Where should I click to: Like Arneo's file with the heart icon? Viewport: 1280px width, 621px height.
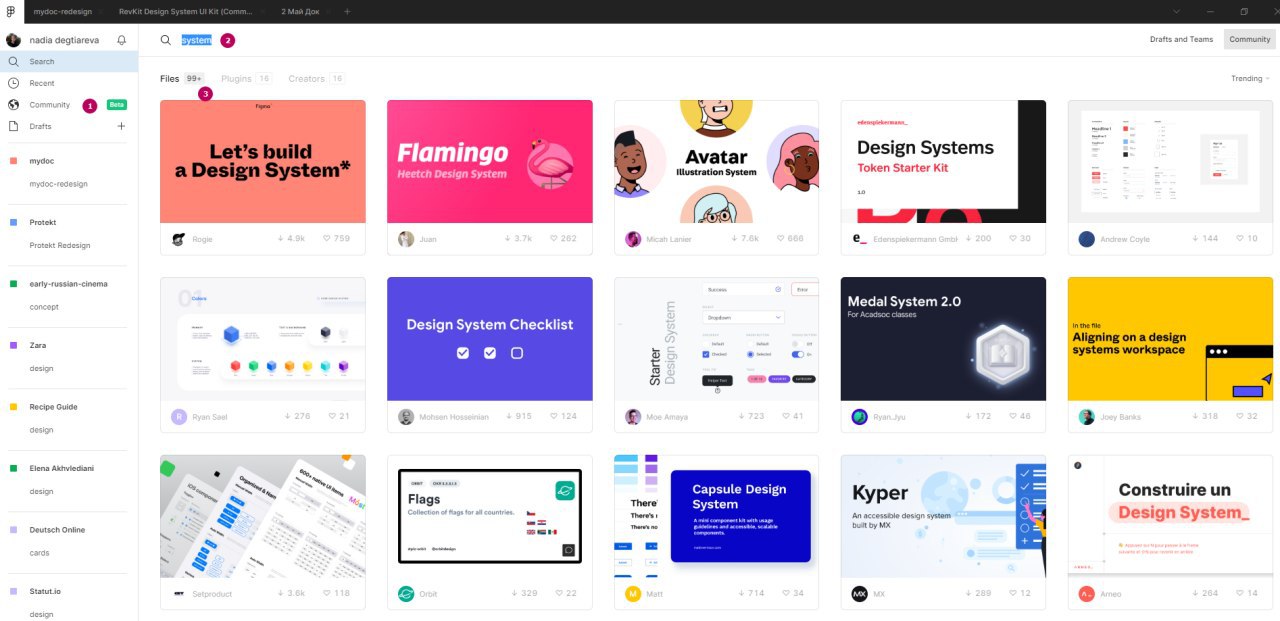1239,594
